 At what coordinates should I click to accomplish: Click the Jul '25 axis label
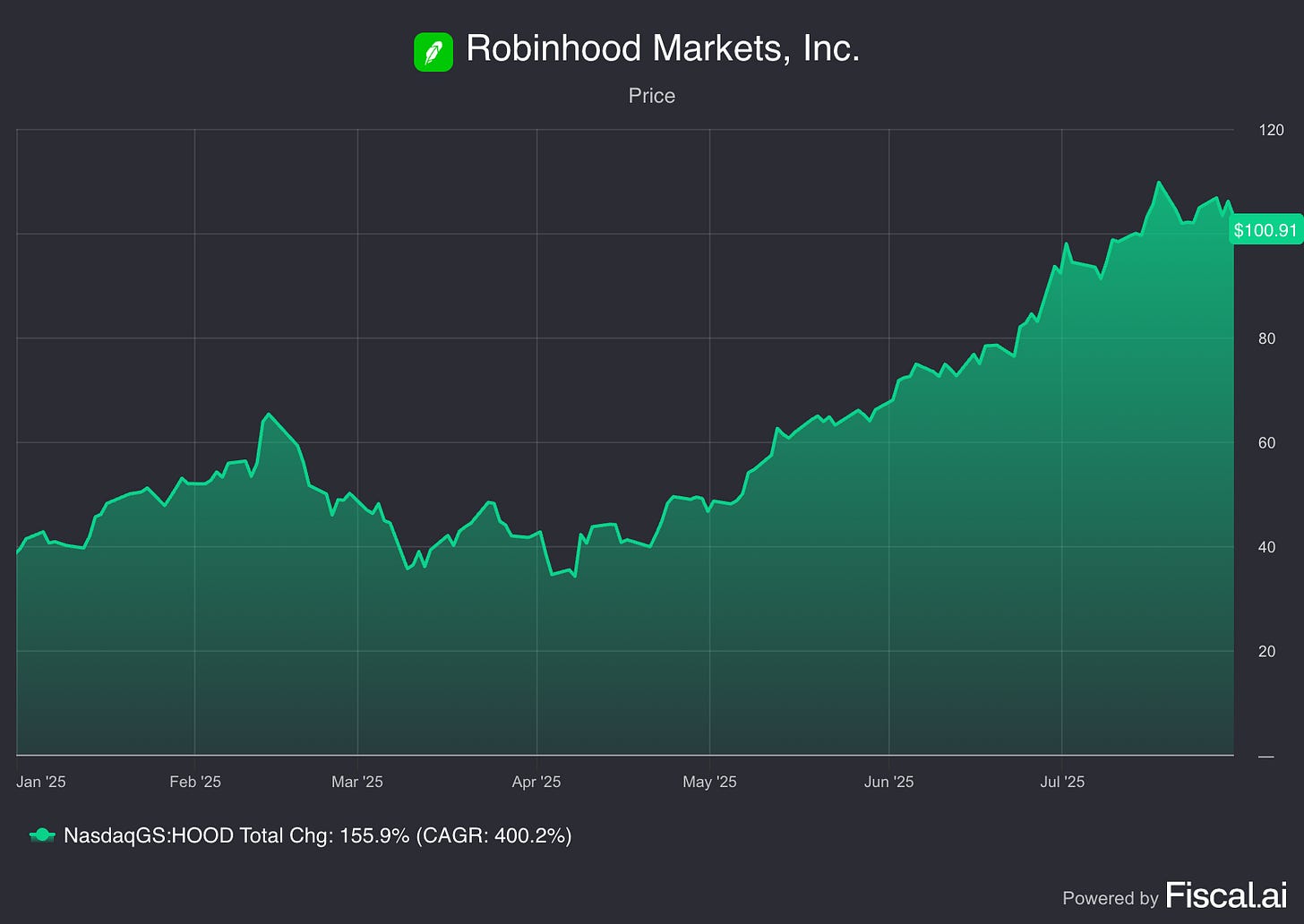click(x=1062, y=782)
